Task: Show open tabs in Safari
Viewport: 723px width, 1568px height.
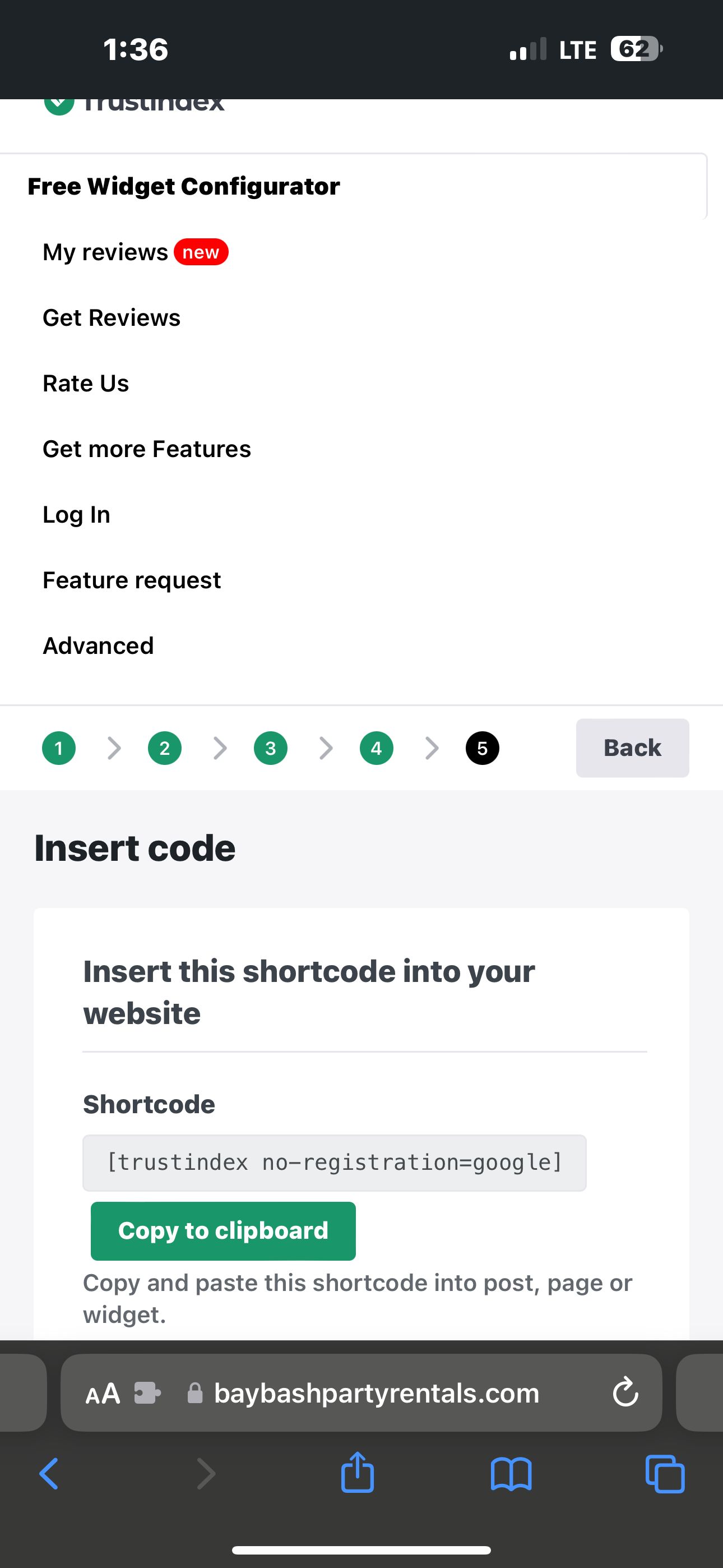Action: click(665, 1474)
